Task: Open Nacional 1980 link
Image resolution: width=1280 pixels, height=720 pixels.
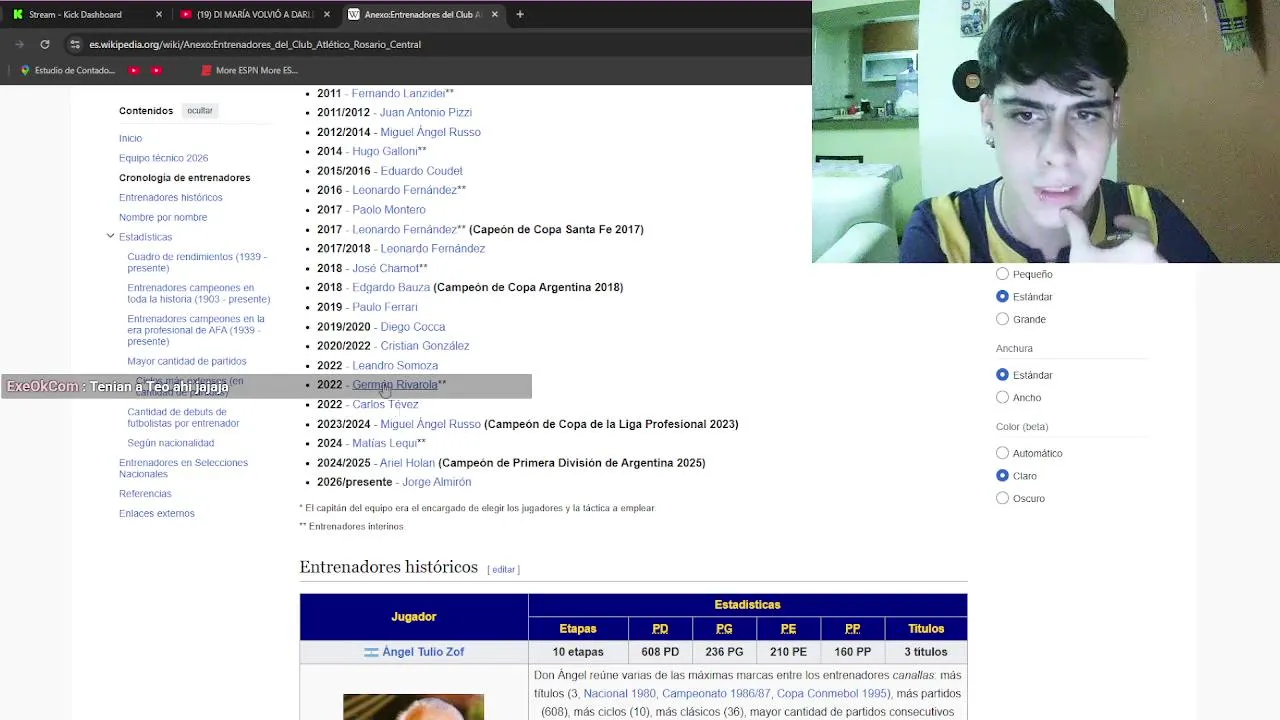Action: click(619, 693)
